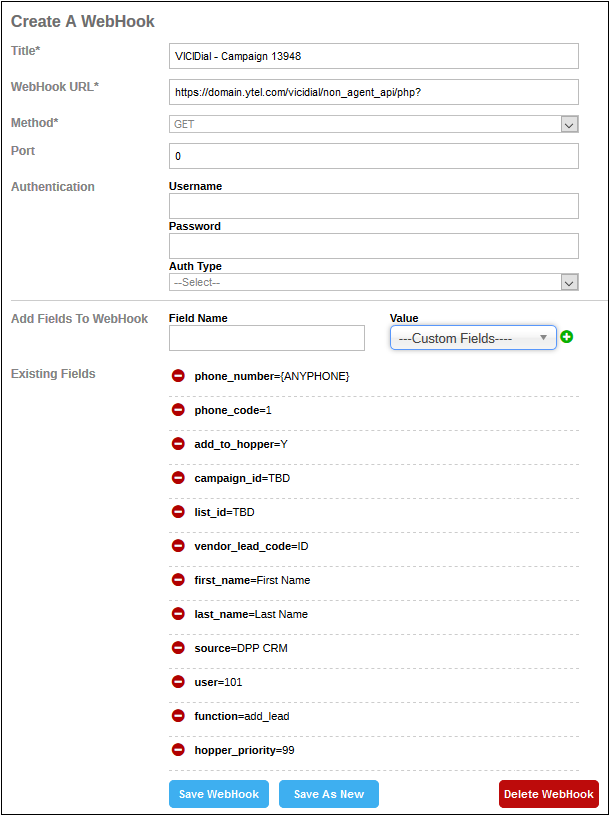Viewport: 609px width, 815px height.
Task: Focus the Title text field
Action: 374,56
